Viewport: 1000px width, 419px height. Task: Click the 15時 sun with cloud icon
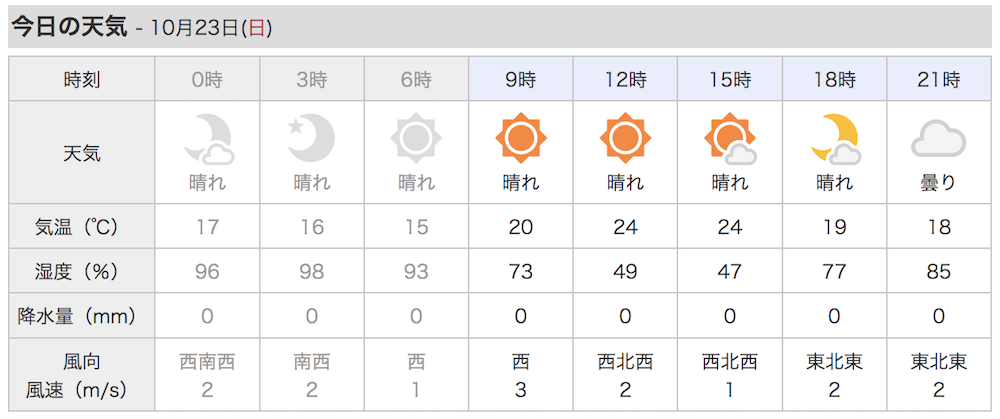(x=730, y=138)
